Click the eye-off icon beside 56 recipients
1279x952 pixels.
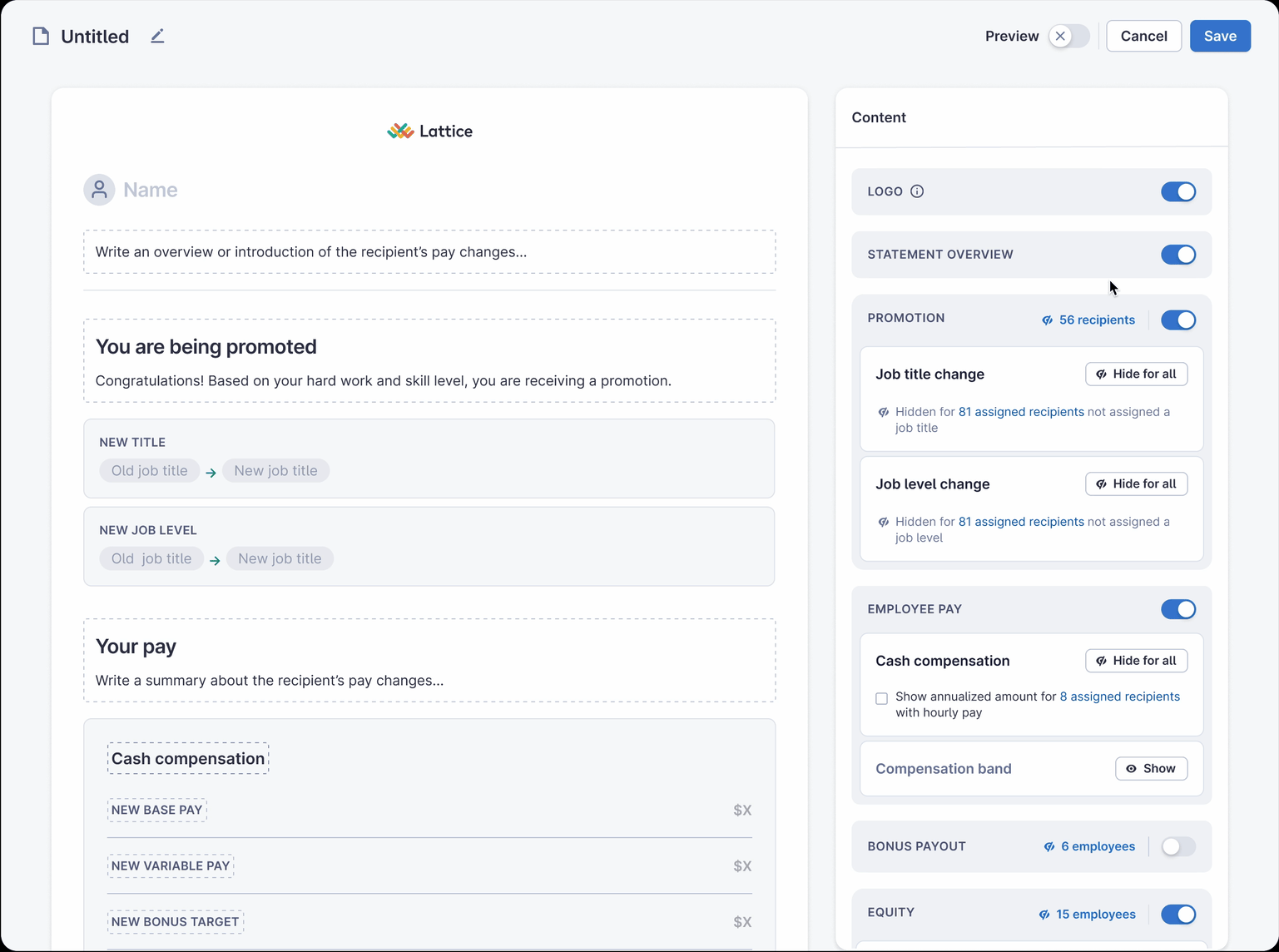tap(1046, 320)
